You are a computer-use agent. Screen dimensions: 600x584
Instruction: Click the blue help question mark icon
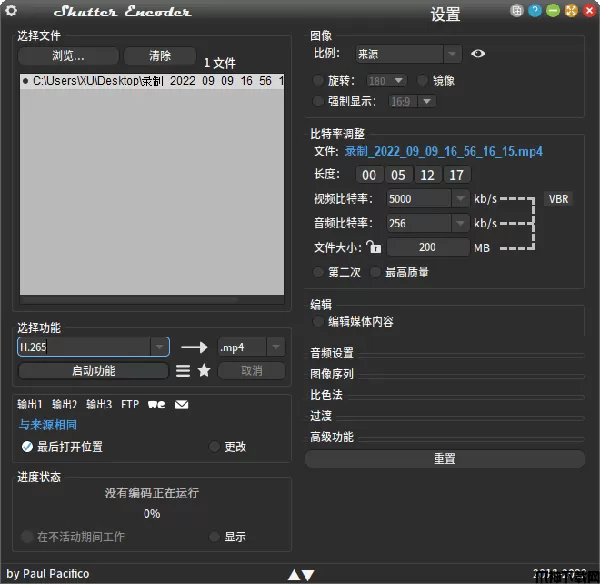[536, 11]
